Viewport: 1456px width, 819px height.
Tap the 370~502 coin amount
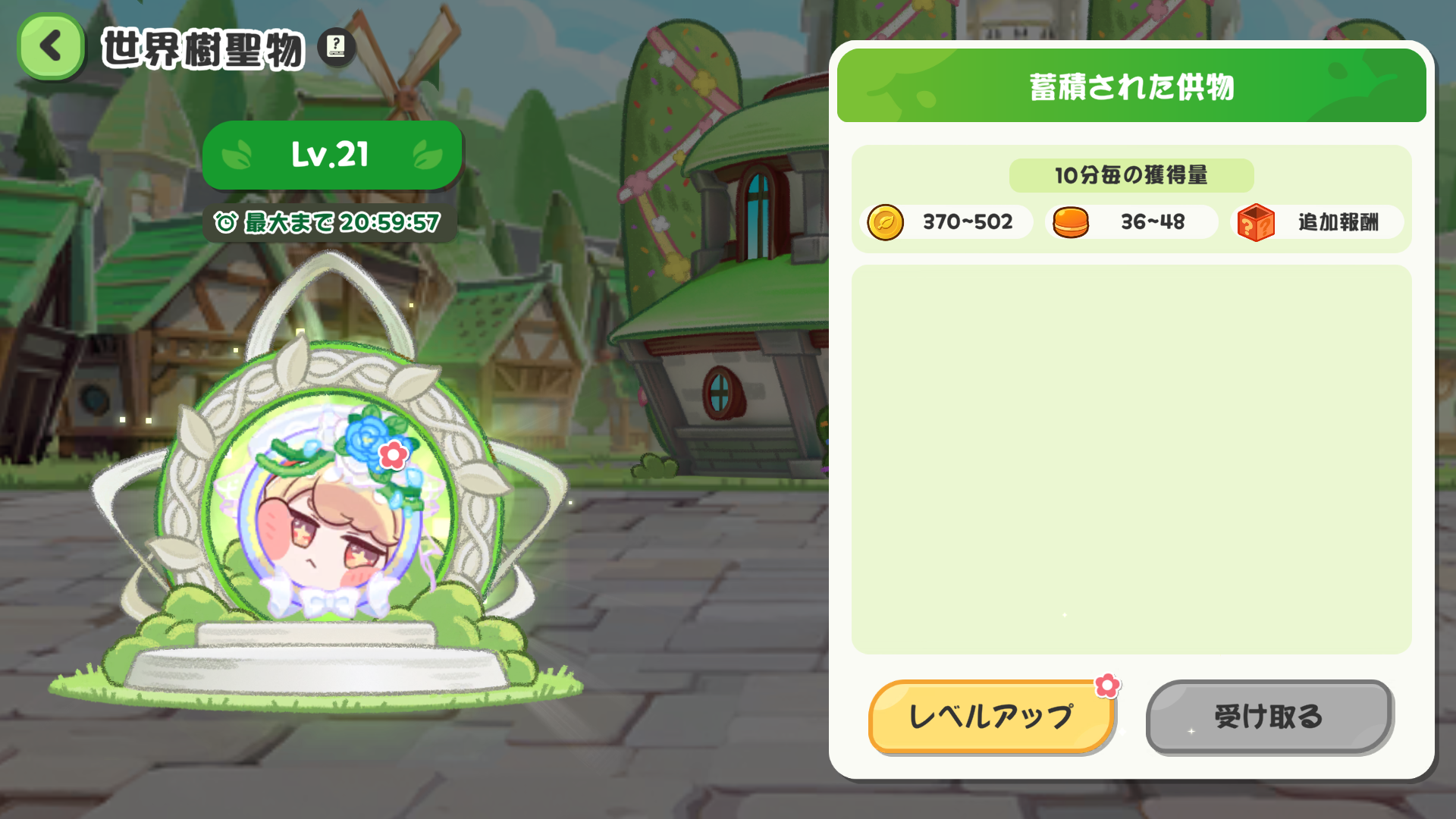point(968,222)
